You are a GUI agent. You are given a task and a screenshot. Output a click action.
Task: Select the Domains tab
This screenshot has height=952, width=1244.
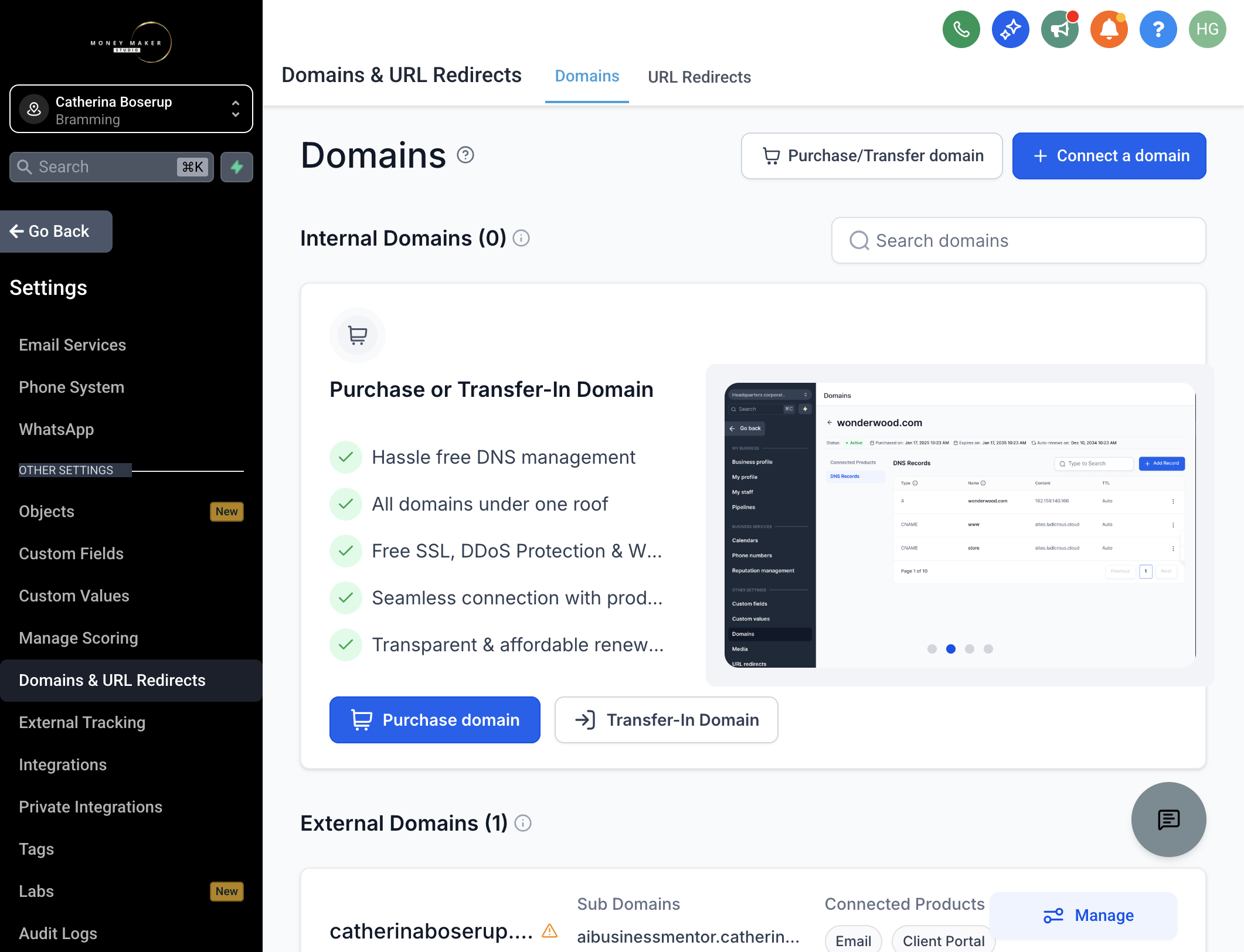click(x=587, y=76)
